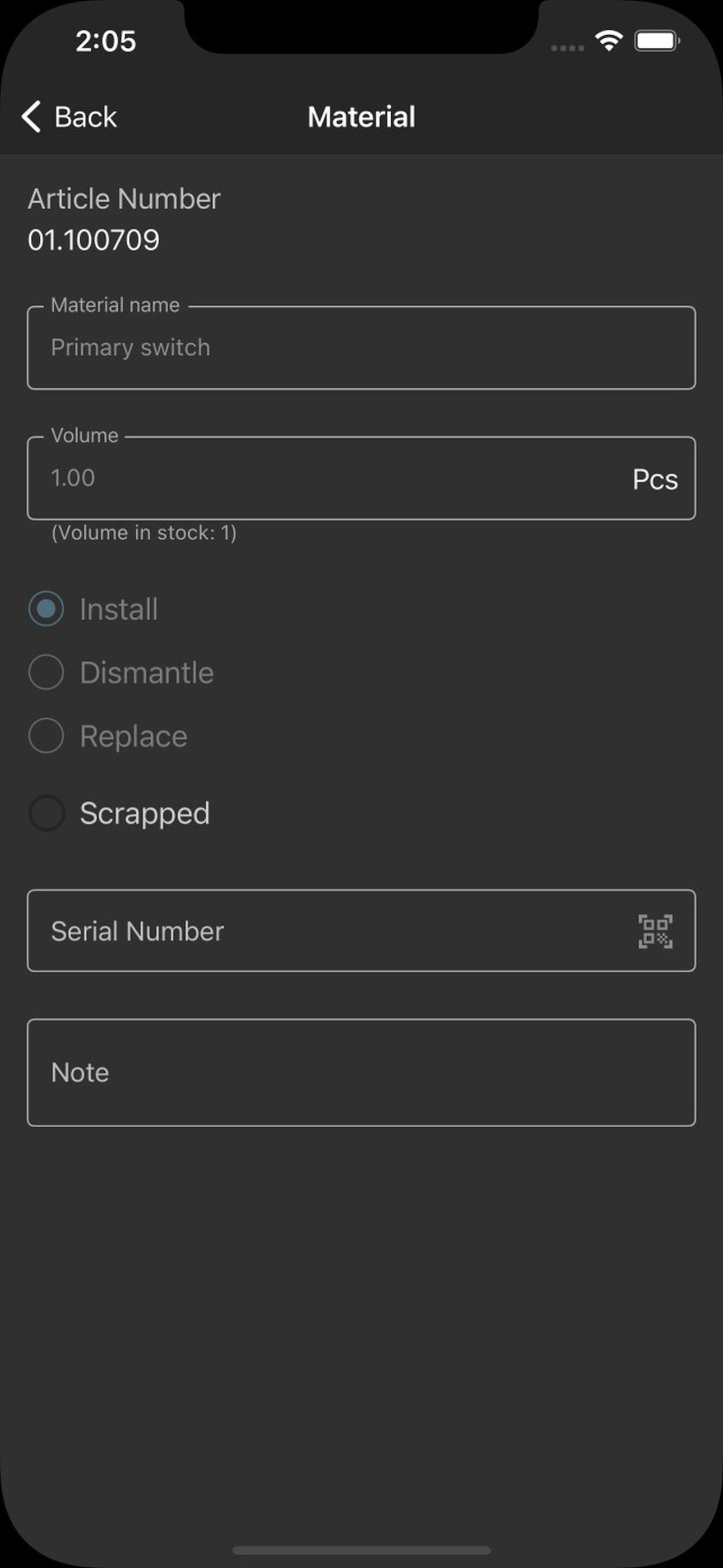This screenshot has height=1568, width=723.
Task: Tap the Material screen title
Action: point(361,117)
